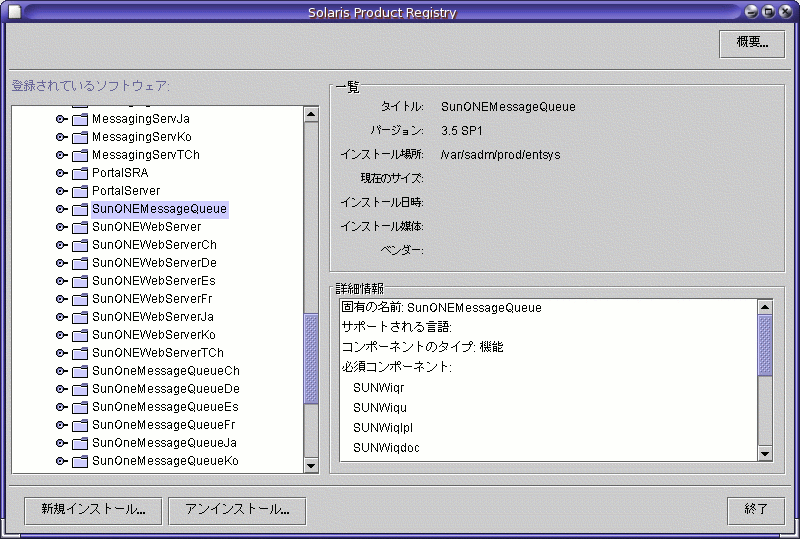The width and height of the screenshot is (800, 539).
Task: Click the SunONEMessageQueue folder icon
Action: [x=80, y=209]
